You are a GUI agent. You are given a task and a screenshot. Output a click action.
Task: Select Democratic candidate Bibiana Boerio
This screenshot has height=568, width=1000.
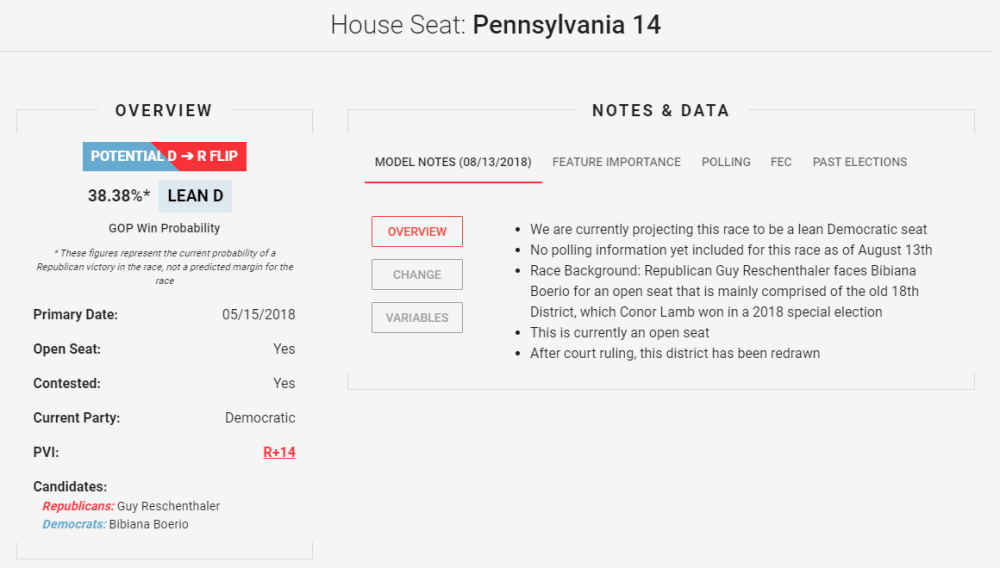coord(148,524)
